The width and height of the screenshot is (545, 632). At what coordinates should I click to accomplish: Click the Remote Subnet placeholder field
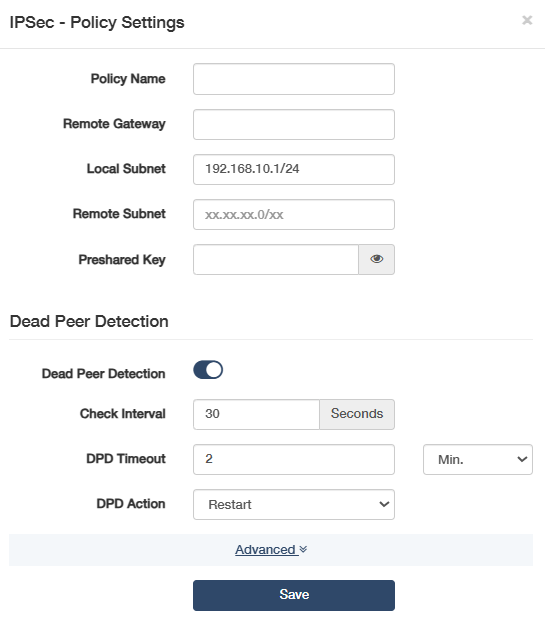click(x=294, y=214)
